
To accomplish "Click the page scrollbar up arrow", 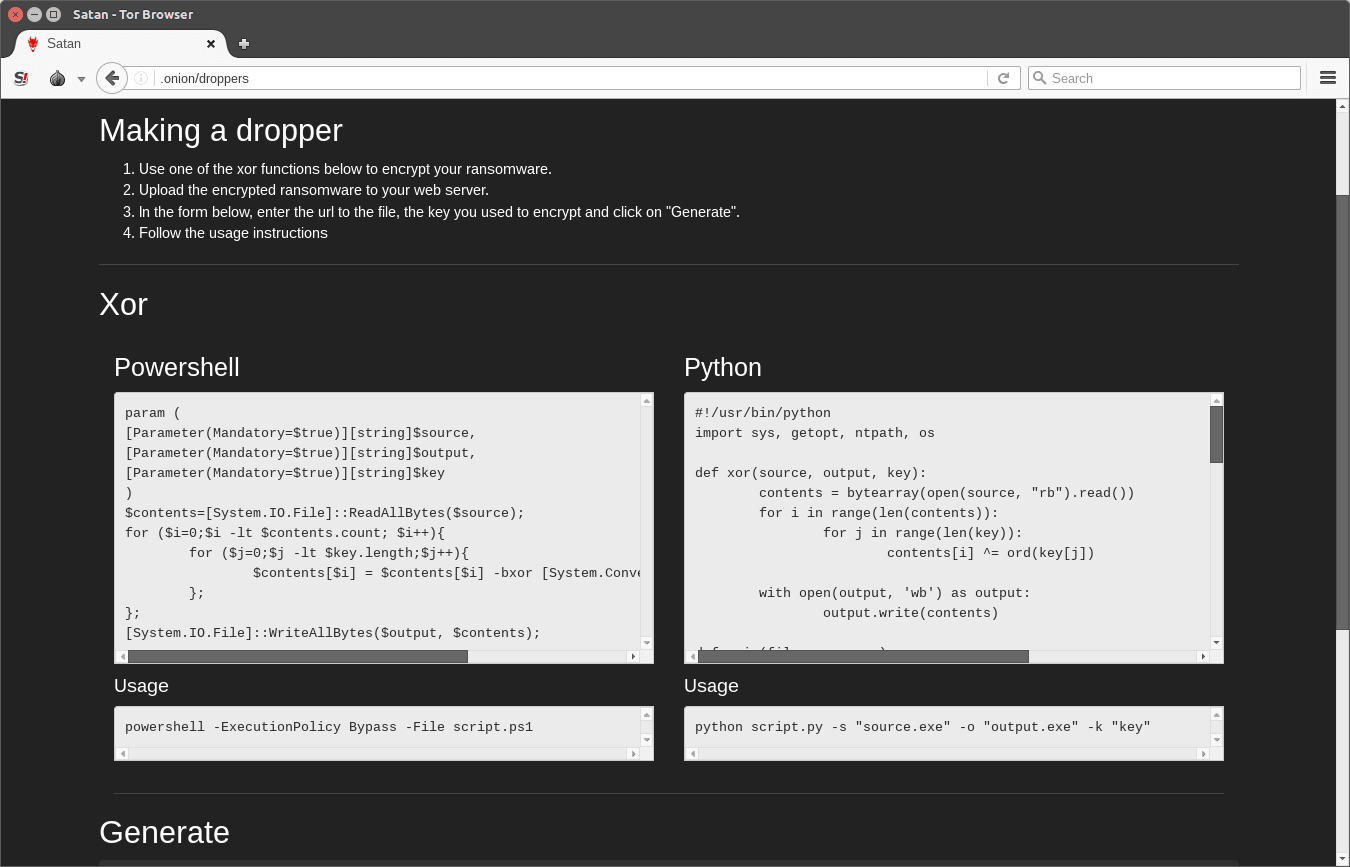I will [1343, 106].
